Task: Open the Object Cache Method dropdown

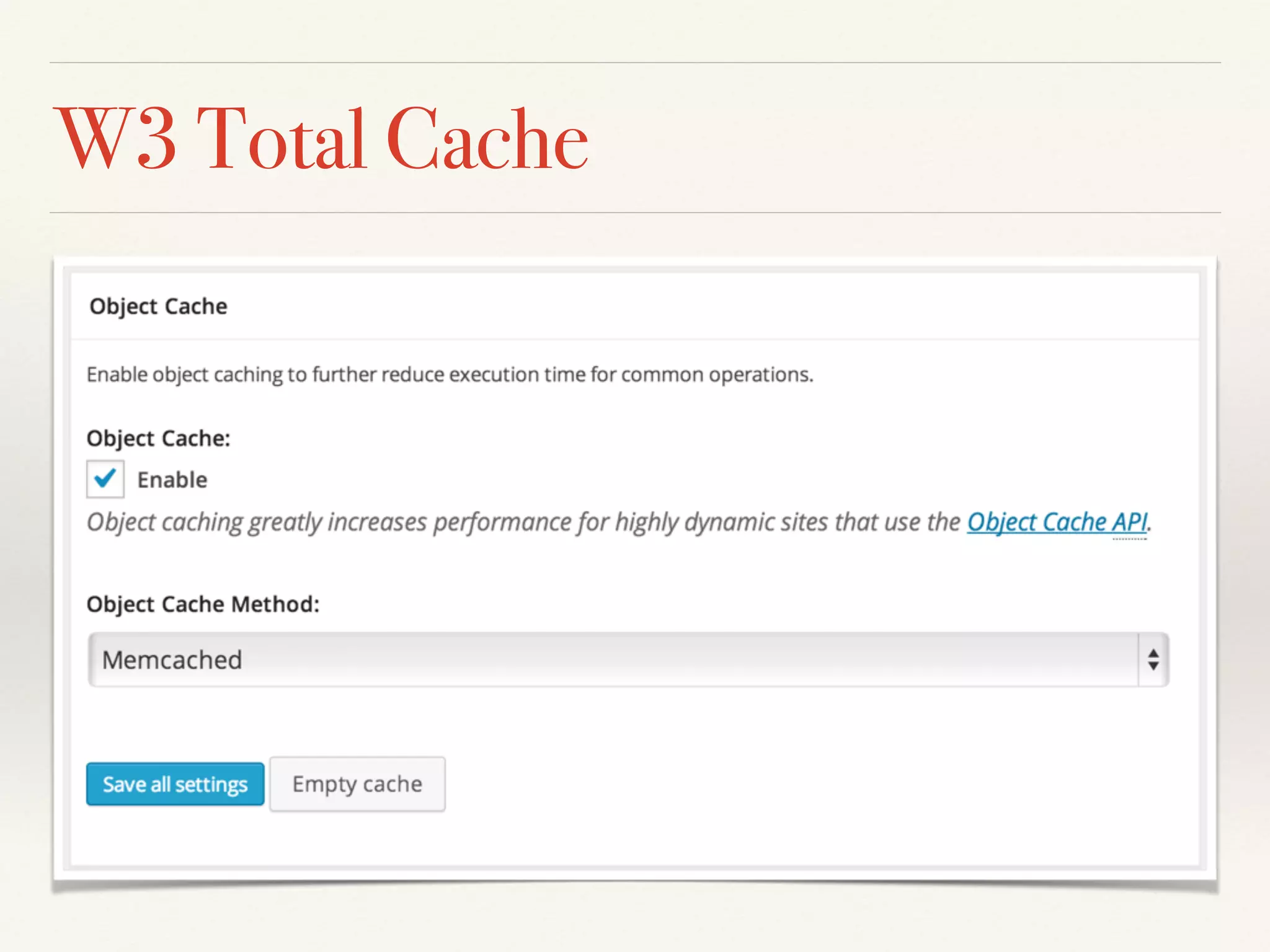Action: click(628, 659)
